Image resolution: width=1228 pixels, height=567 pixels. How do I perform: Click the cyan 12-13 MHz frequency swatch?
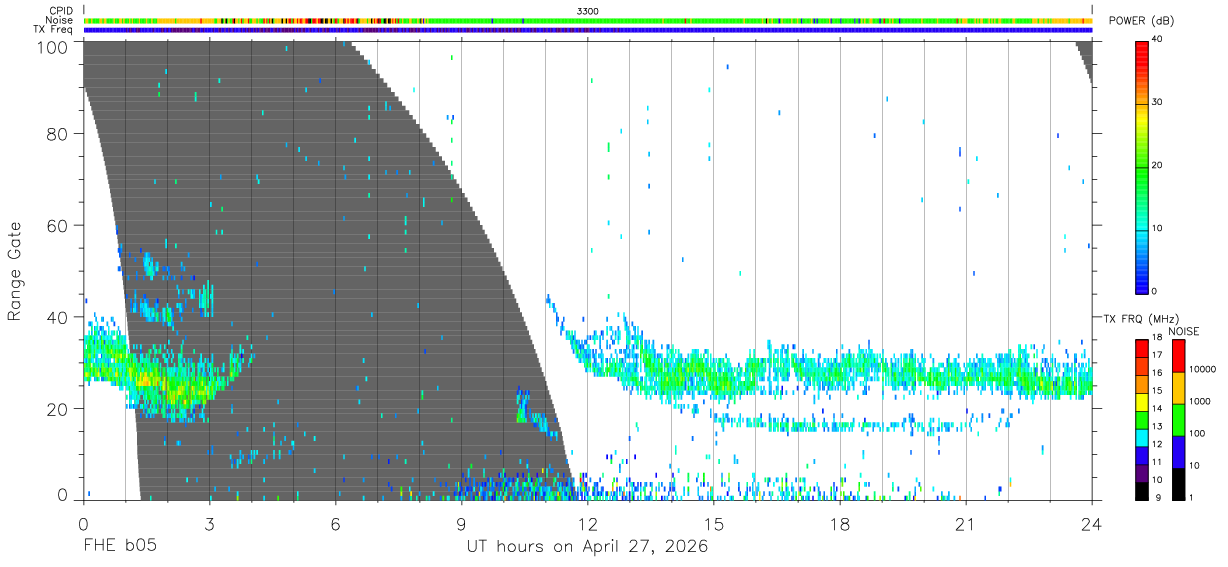coord(1142,436)
